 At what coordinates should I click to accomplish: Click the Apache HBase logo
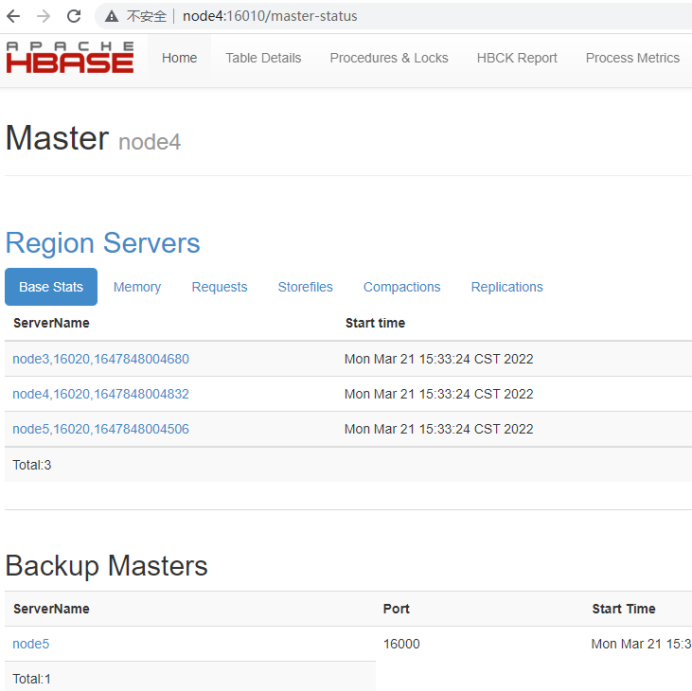[x=69, y=58]
